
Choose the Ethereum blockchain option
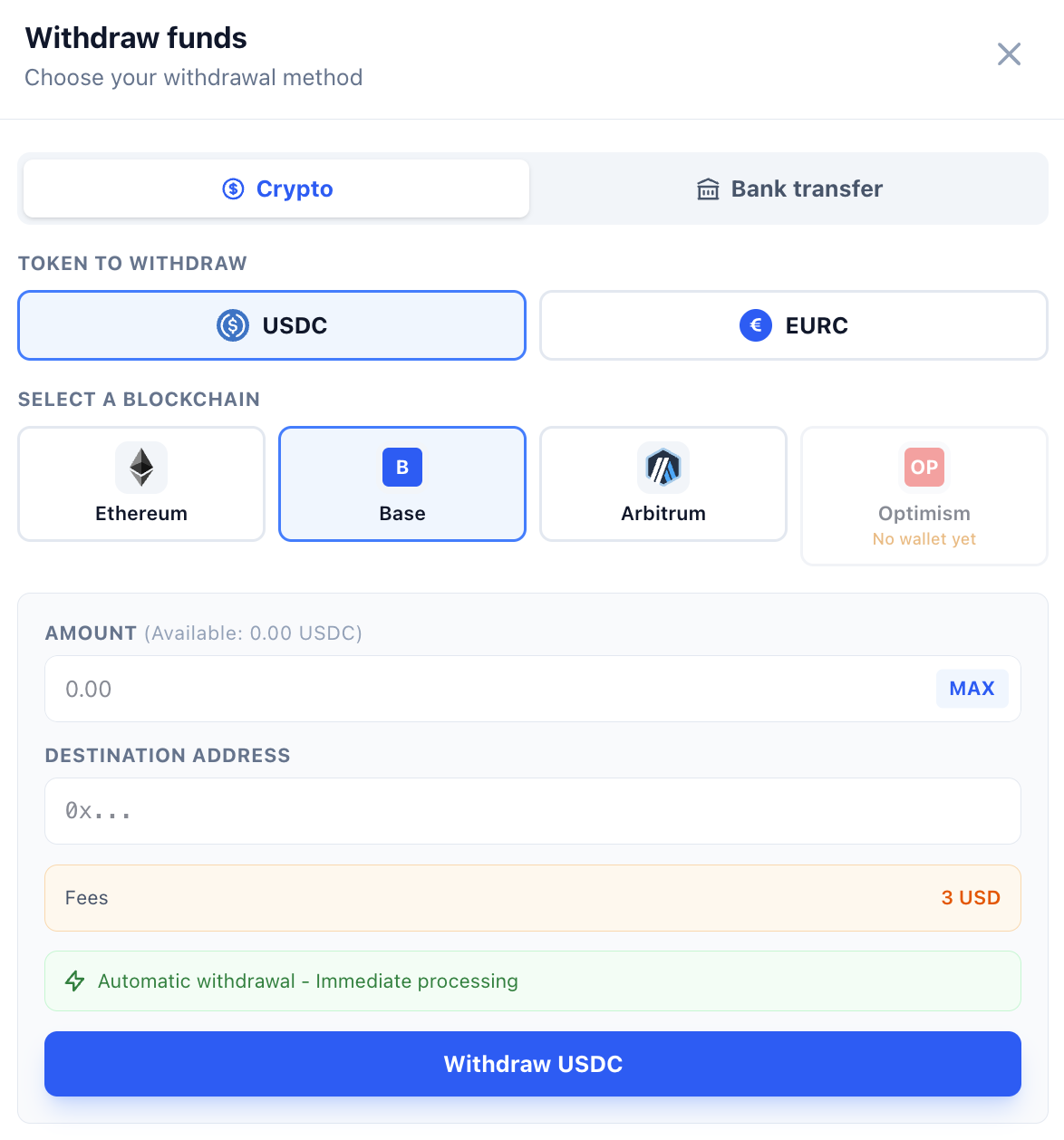point(141,484)
